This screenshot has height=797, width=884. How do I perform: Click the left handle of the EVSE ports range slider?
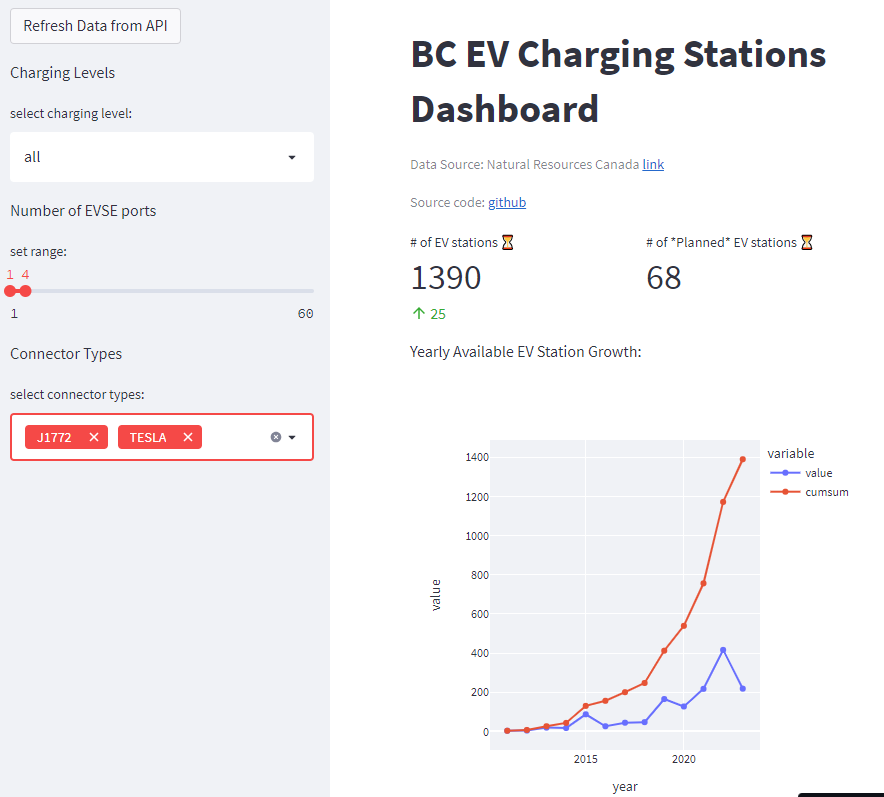[11, 291]
